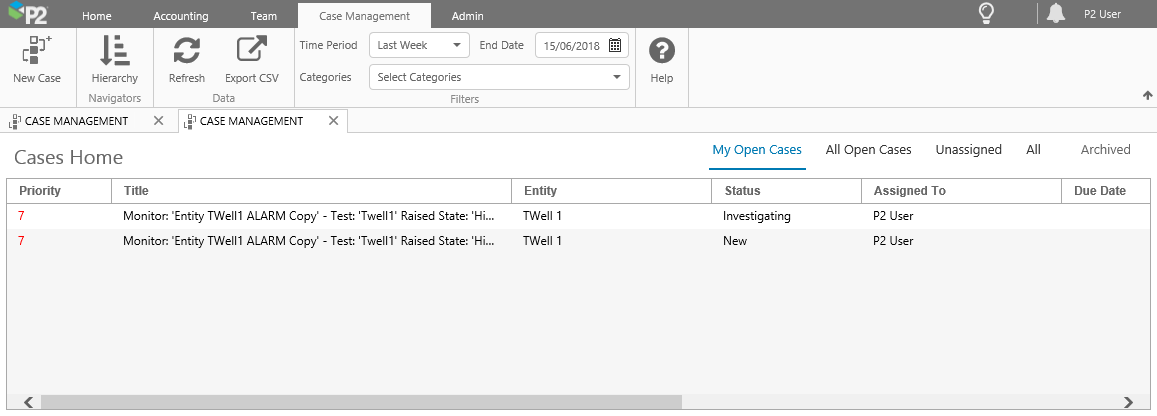Click the New Case icon
Image resolution: width=1157 pixels, height=416 pixels.
(37, 52)
